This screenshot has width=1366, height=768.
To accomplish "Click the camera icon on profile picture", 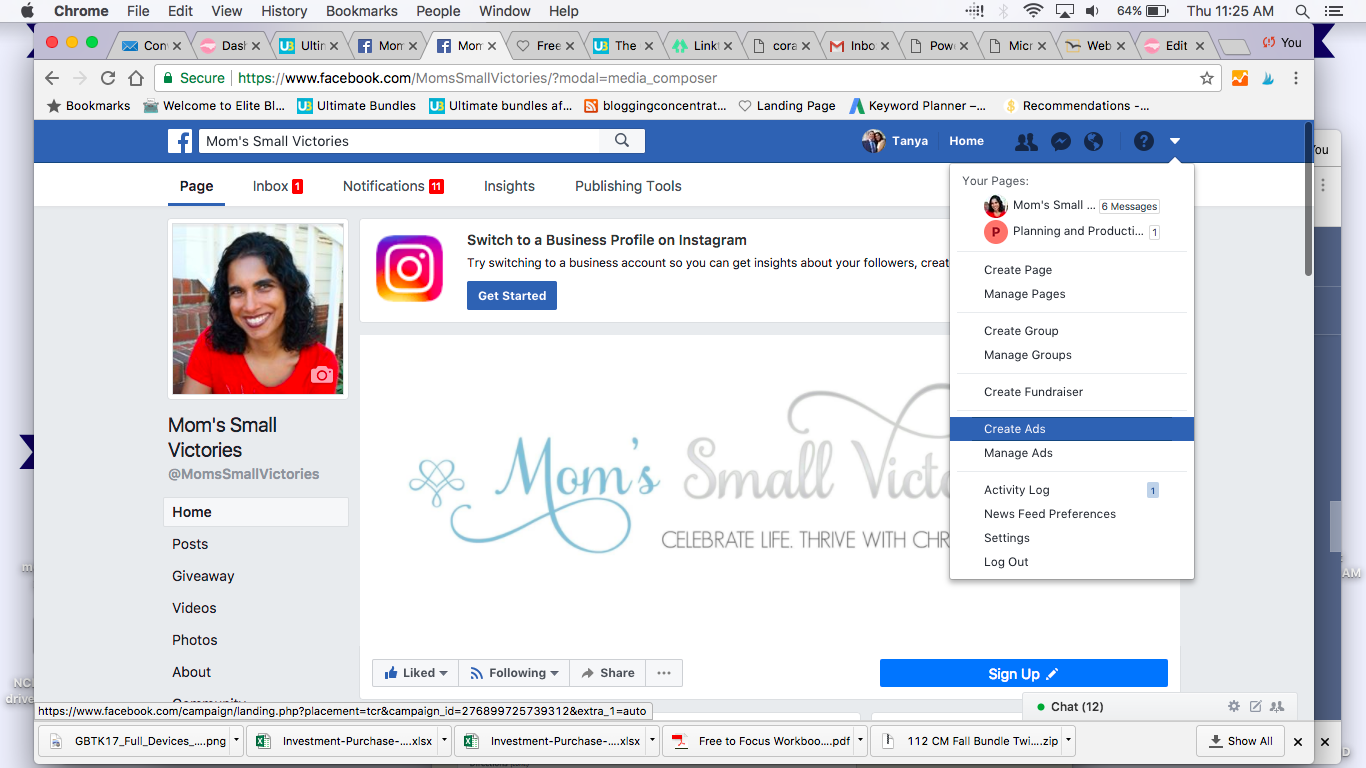I will 321,375.
